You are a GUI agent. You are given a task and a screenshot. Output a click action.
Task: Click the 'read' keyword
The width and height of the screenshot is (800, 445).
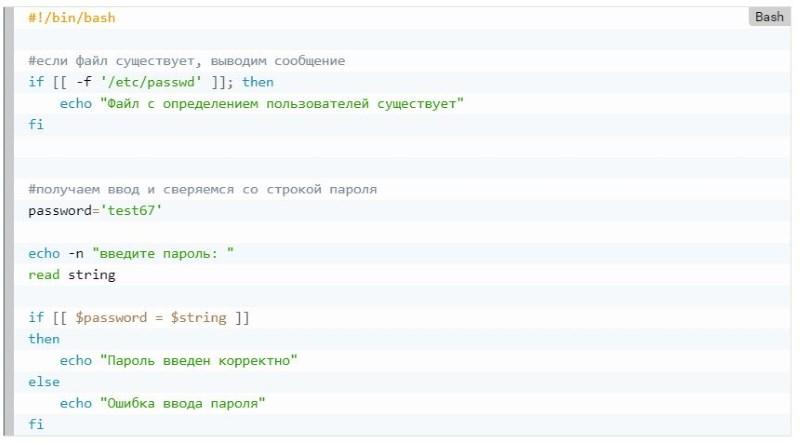pyautogui.click(x=44, y=275)
